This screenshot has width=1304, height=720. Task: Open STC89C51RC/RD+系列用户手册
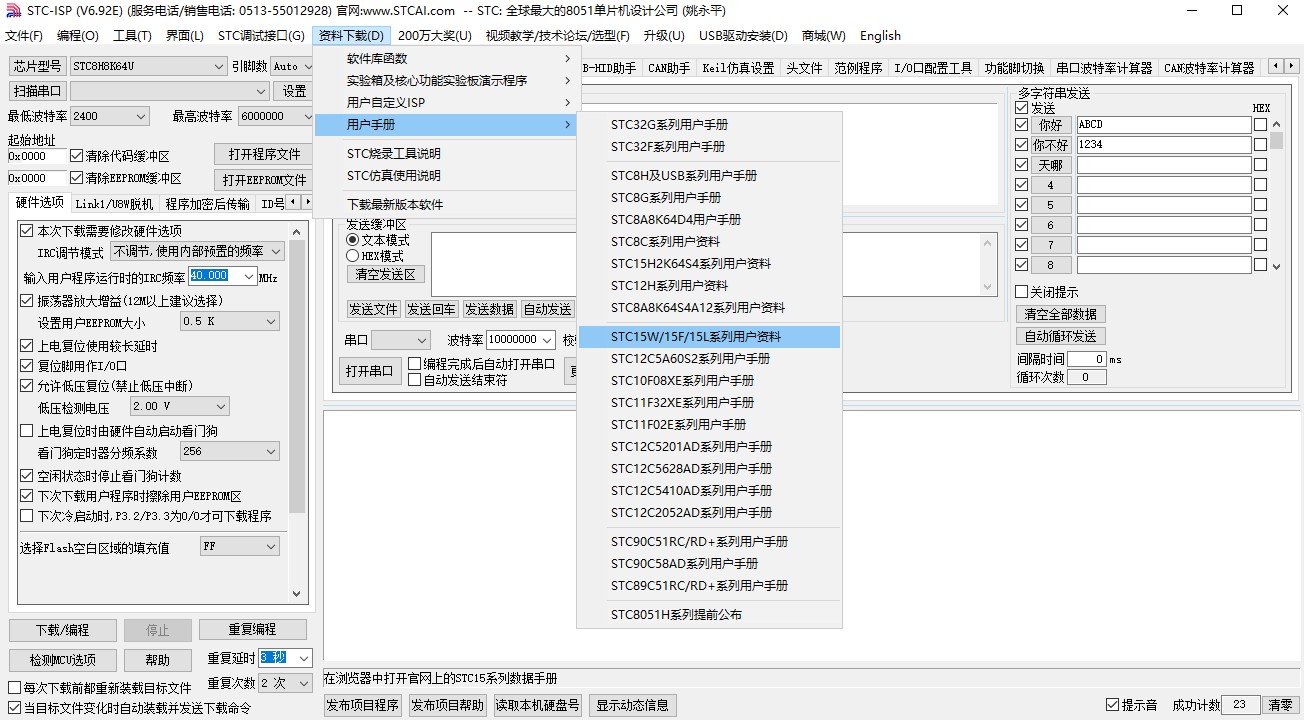click(709, 585)
